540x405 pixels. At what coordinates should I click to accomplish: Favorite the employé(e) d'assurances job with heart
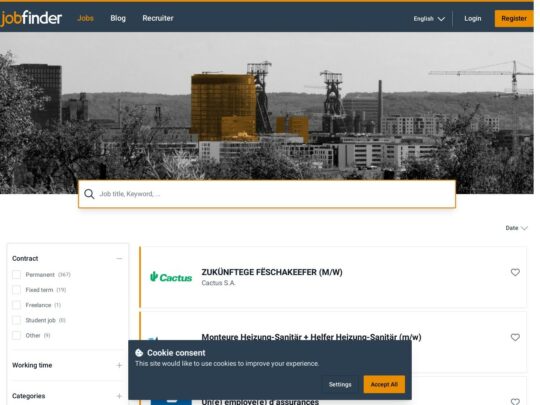515,402
